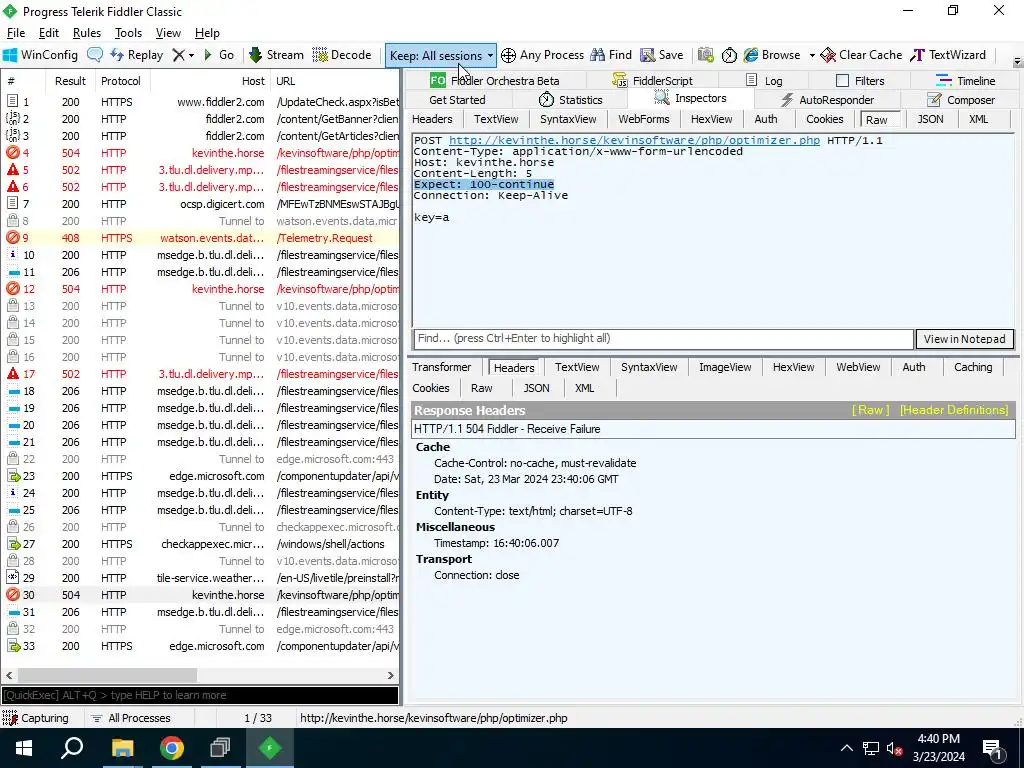Switch to Fiddler Orchestra Beta tab
The image size is (1024, 768).
click(x=494, y=80)
